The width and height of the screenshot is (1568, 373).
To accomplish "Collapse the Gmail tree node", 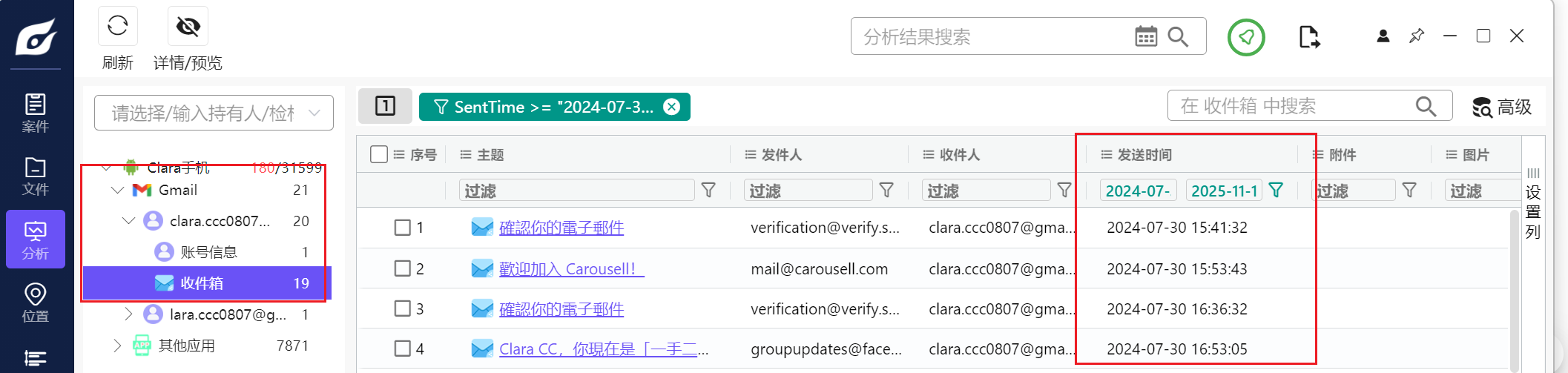I will 117,191.
